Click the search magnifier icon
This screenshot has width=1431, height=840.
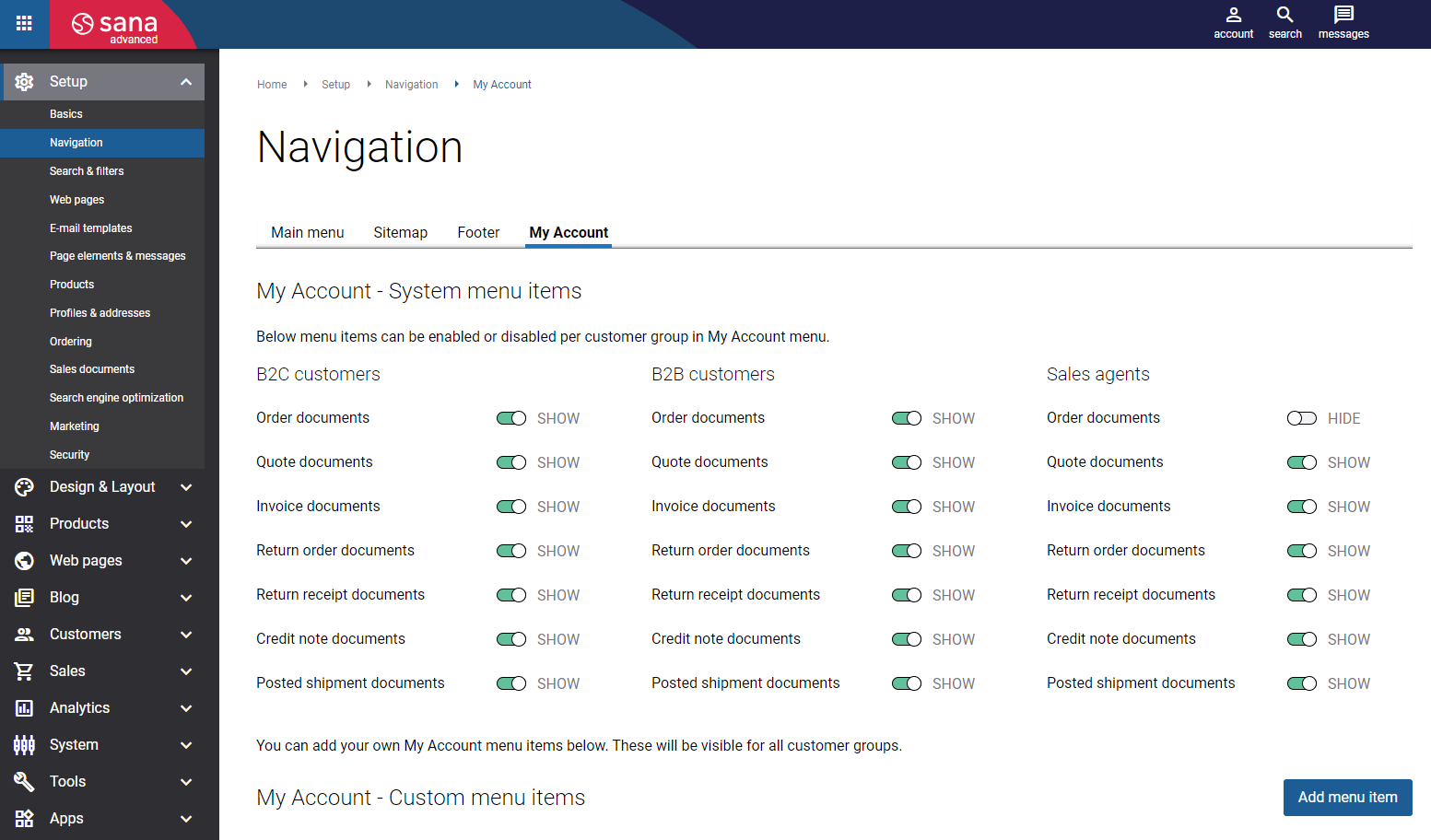(x=1284, y=15)
